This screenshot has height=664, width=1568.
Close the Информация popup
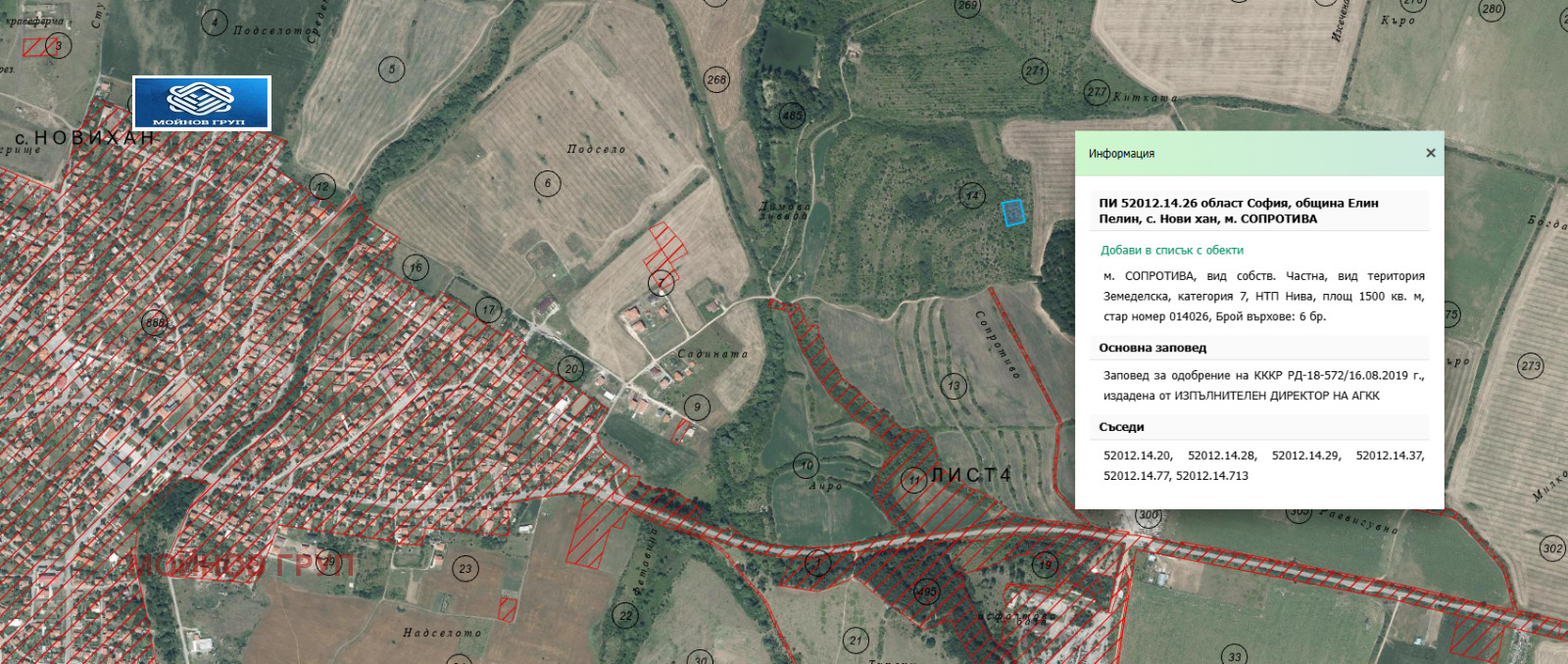1430,153
